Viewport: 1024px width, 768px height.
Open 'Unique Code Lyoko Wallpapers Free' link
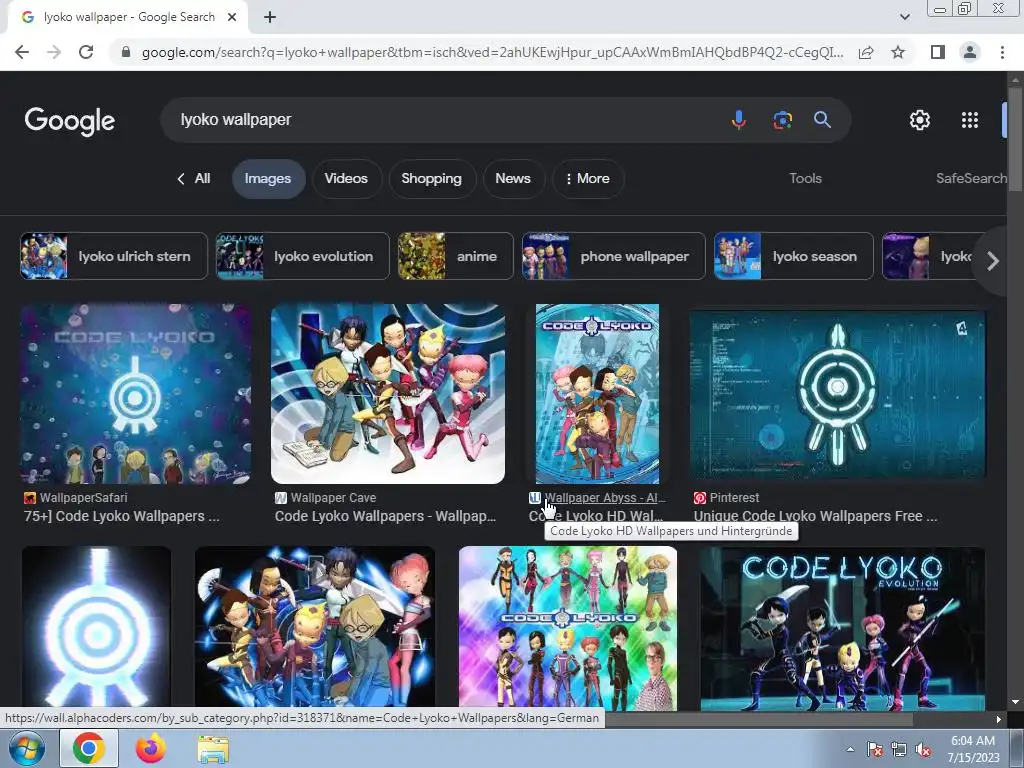tap(815, 516)
